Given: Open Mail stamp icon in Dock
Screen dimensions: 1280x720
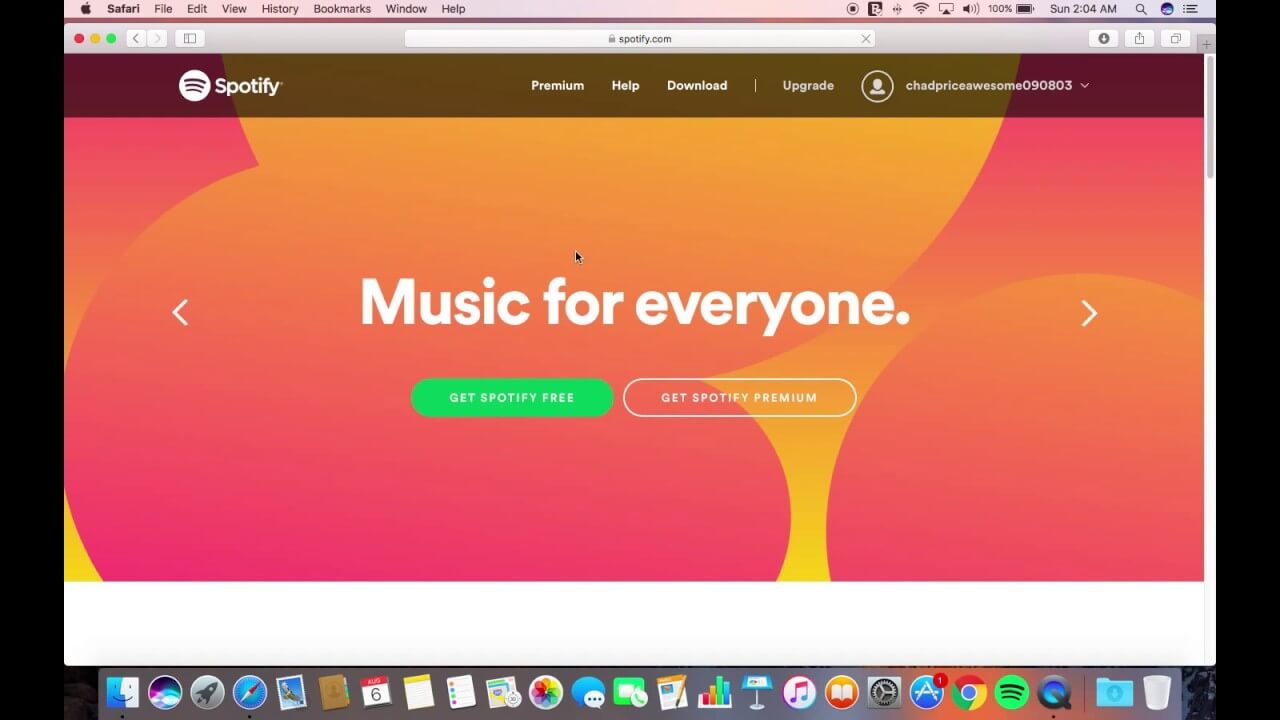Looking at the screenshot, I should coord(291,692).
